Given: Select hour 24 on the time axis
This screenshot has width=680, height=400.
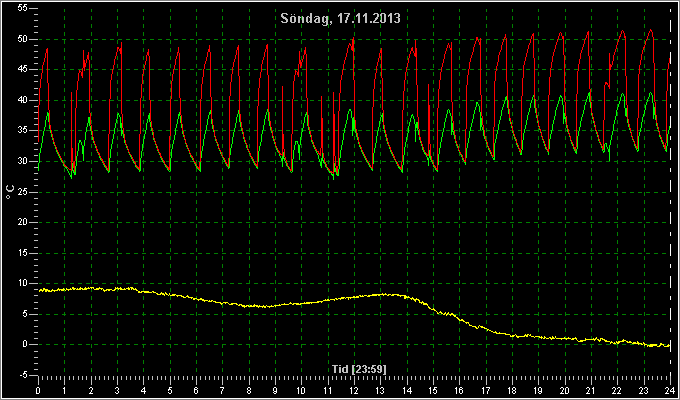Looking at the screenshot, I should (670, 390).
